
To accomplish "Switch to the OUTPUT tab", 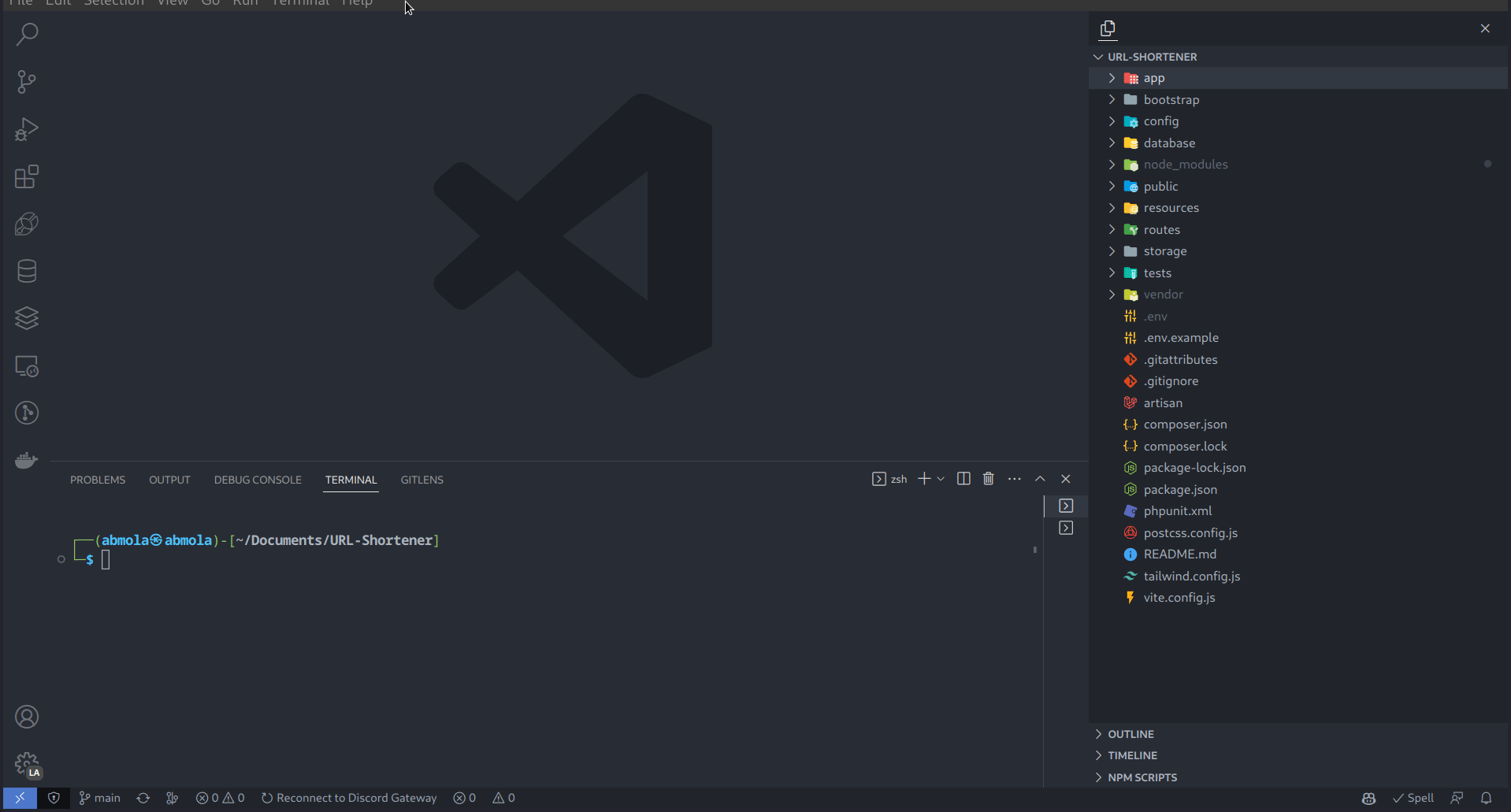I will (170, 480).
